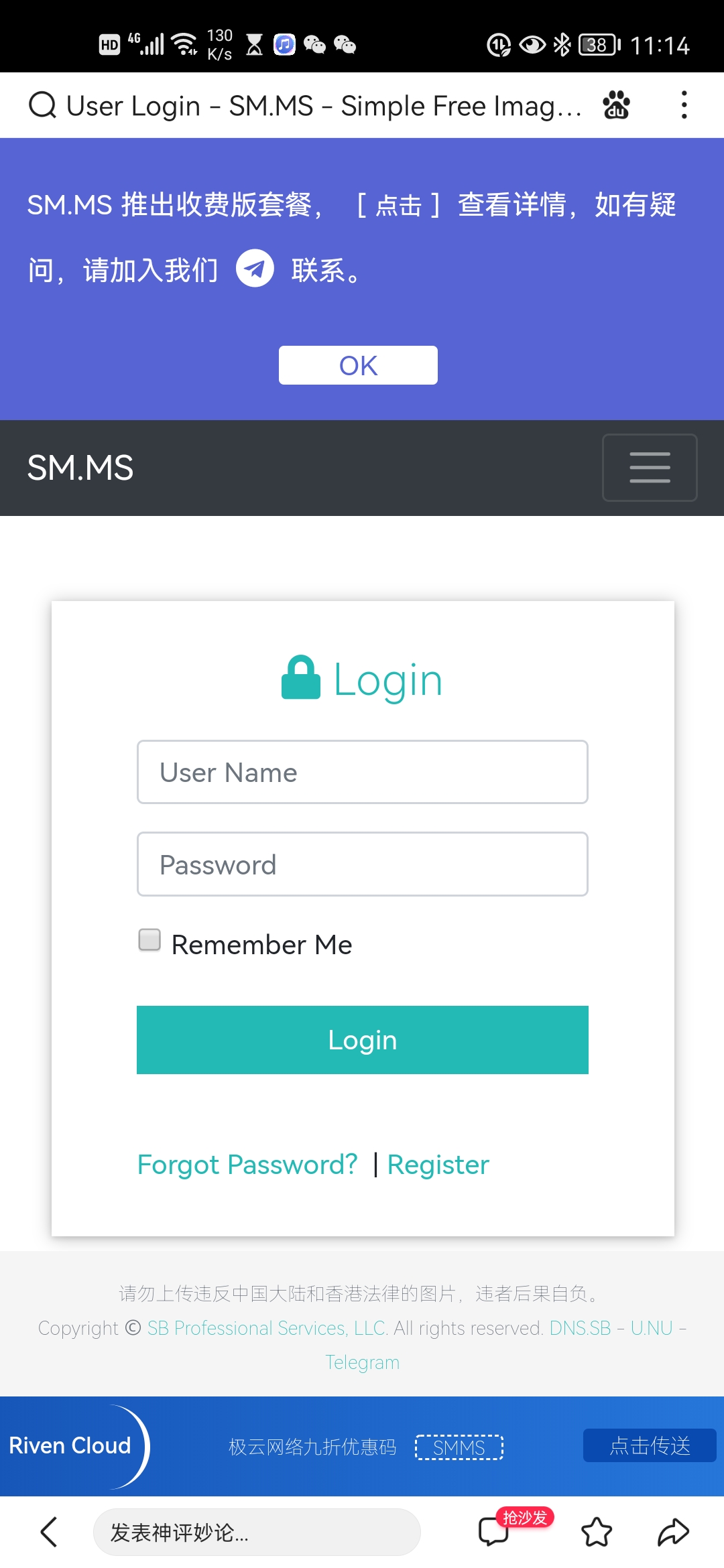Share the page using arrow icon
724x1568 pixels.
point(673,1532)
